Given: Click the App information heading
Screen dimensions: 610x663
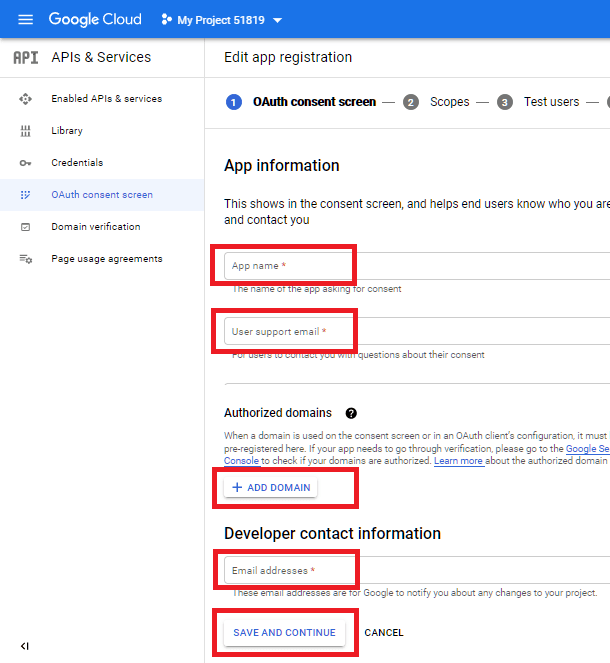Looking at the screenshot, I should point(282,165).
